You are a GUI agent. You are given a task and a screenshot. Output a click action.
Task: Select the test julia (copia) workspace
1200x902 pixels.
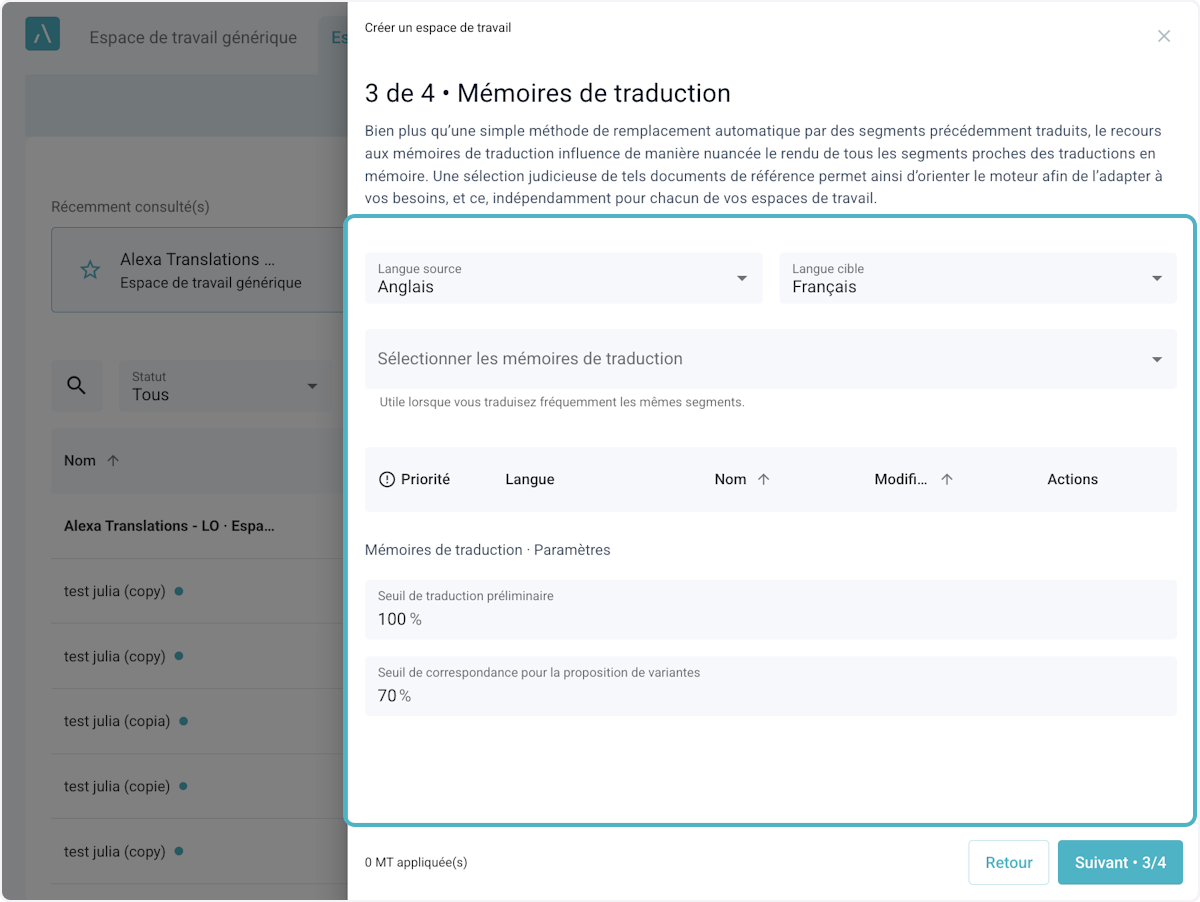pyautogui.click(x=117, y=721)
